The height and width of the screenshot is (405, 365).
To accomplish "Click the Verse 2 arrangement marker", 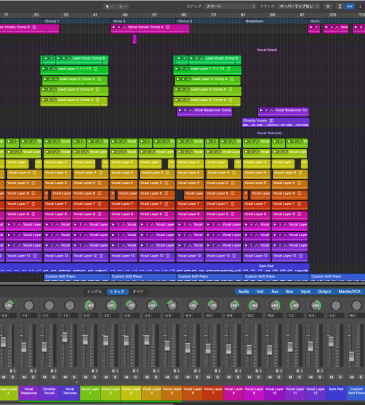I will point(119,21).
